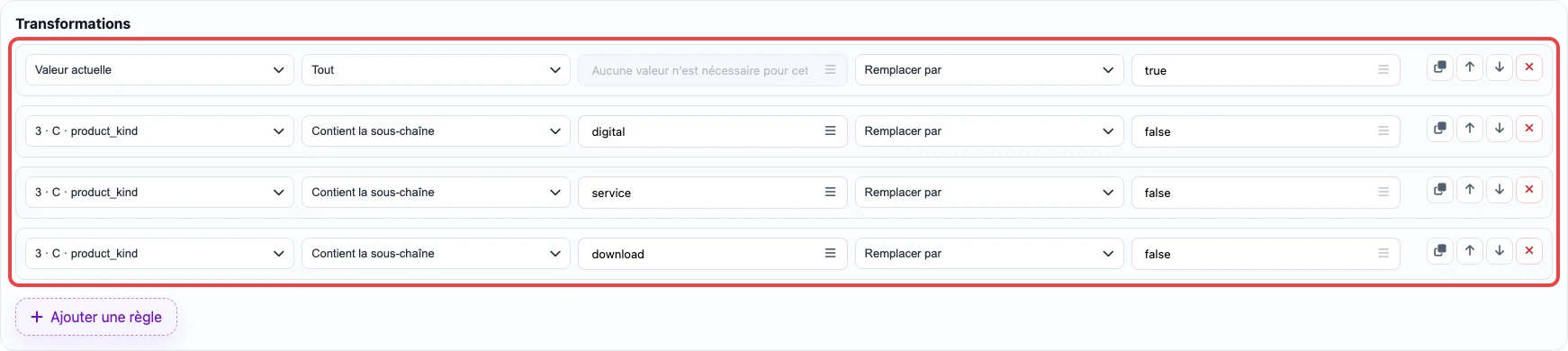Open 'Contient la sous-chaîne' dropdown in 'download' row
The image size is (1568, 351).
(436, 254)
